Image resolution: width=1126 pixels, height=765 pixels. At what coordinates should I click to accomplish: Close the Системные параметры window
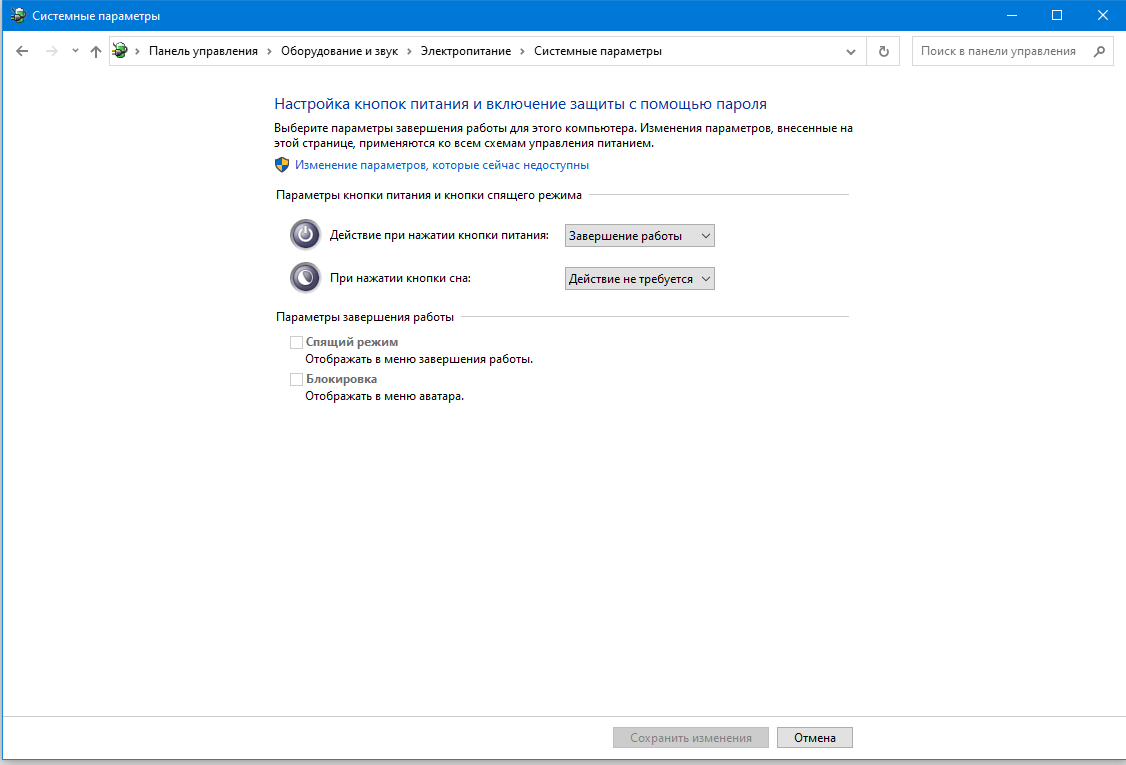point(1102,15)
